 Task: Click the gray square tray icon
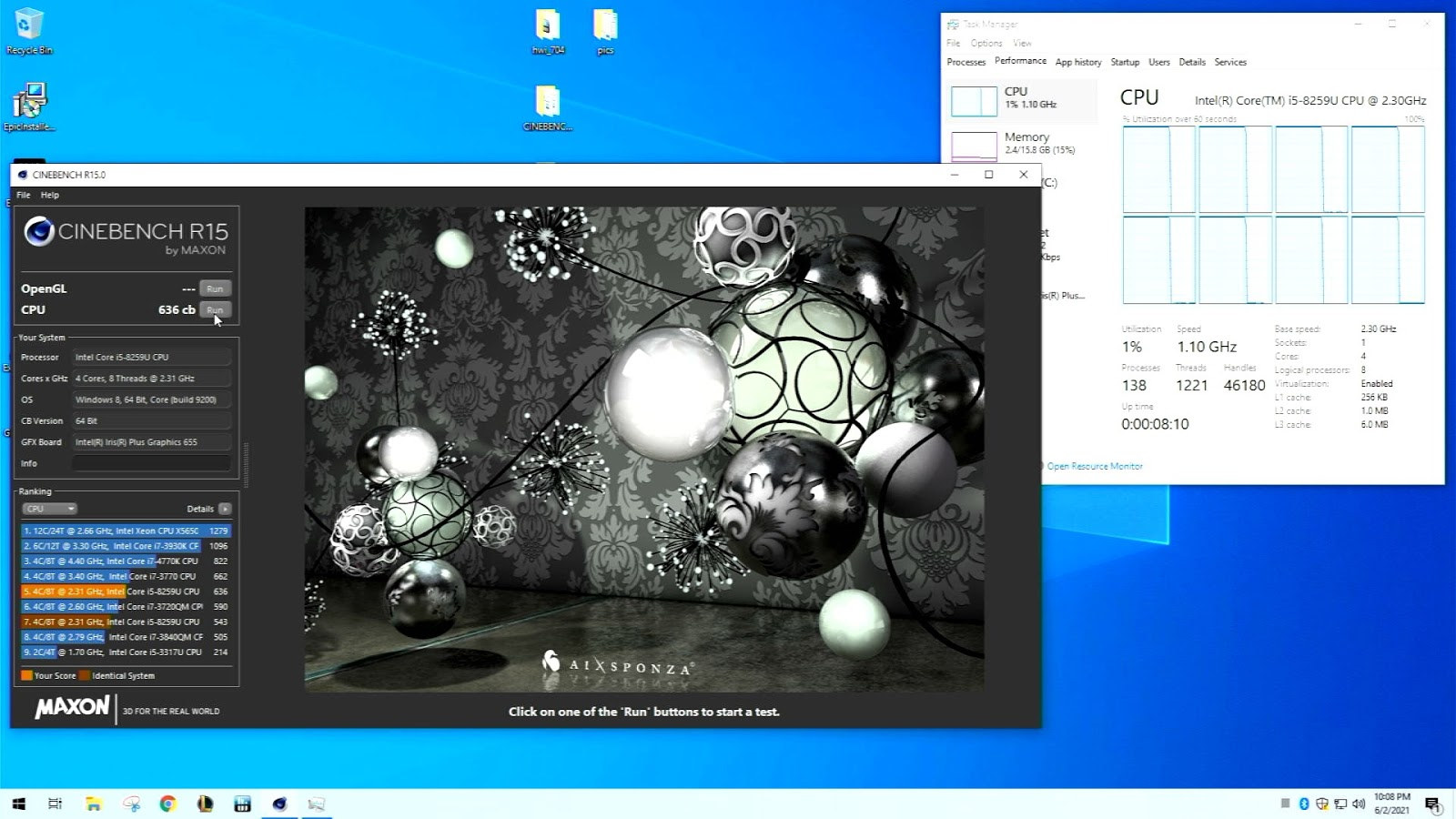coord(1285,804)
